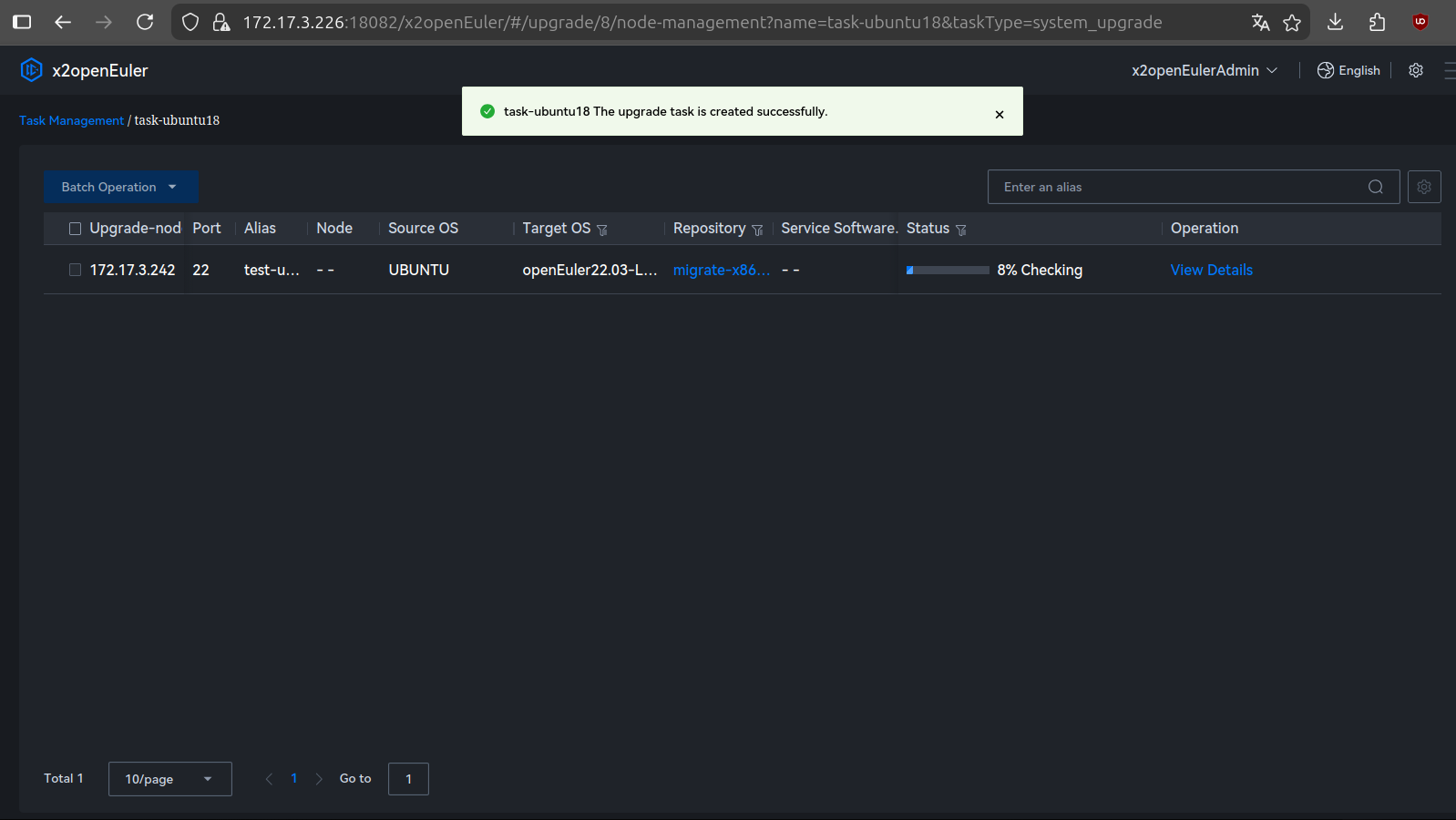The width and height of the screenshot is (1456, 820).
Task: Go back to Task Management breadcrumb
Action: [x=71, y=120]
